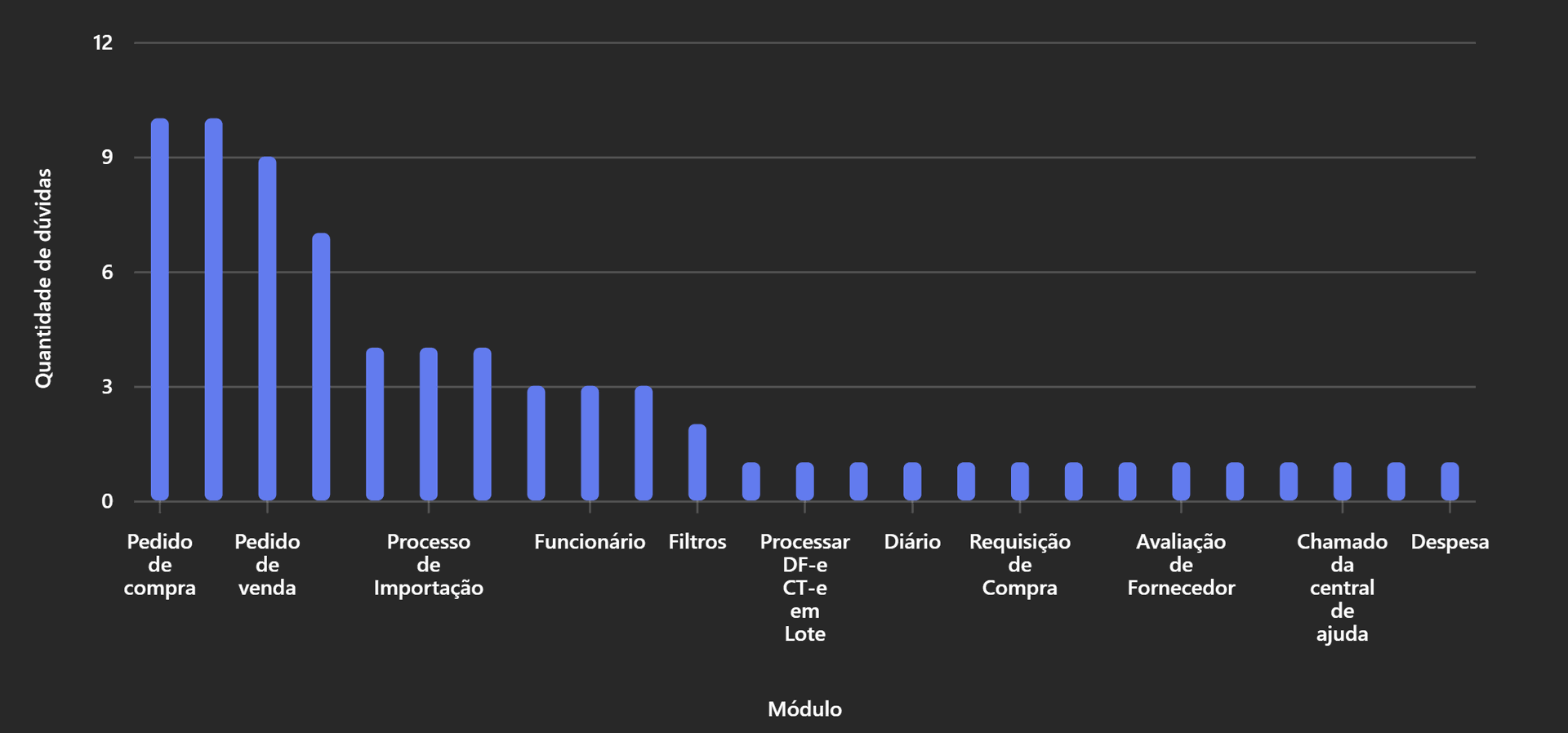
Task: Click the 9 tick label on y-axis
Action: [107, 158]
